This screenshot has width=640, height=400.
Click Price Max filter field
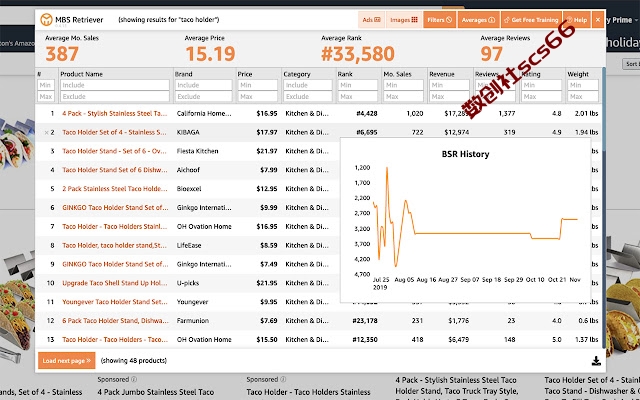[x=258, y=96]
